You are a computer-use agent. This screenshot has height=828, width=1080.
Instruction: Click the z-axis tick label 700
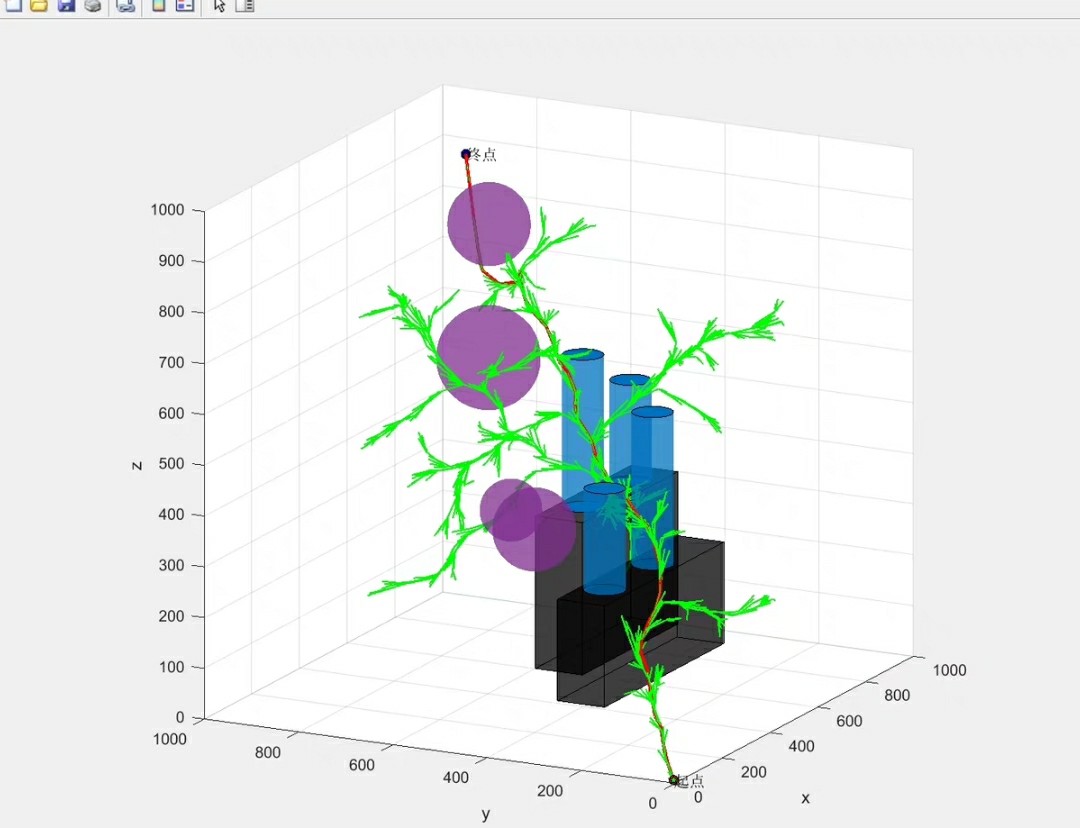[171, 362]
